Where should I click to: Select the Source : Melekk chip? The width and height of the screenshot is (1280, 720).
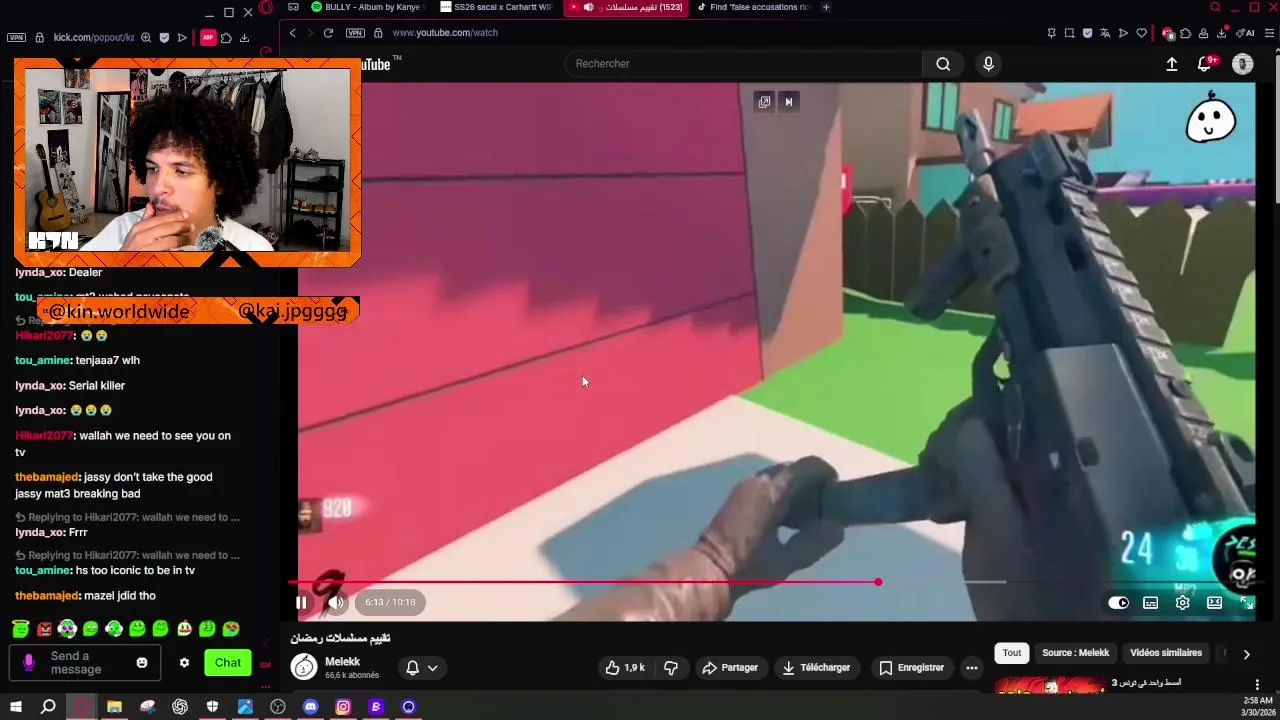1075,653
